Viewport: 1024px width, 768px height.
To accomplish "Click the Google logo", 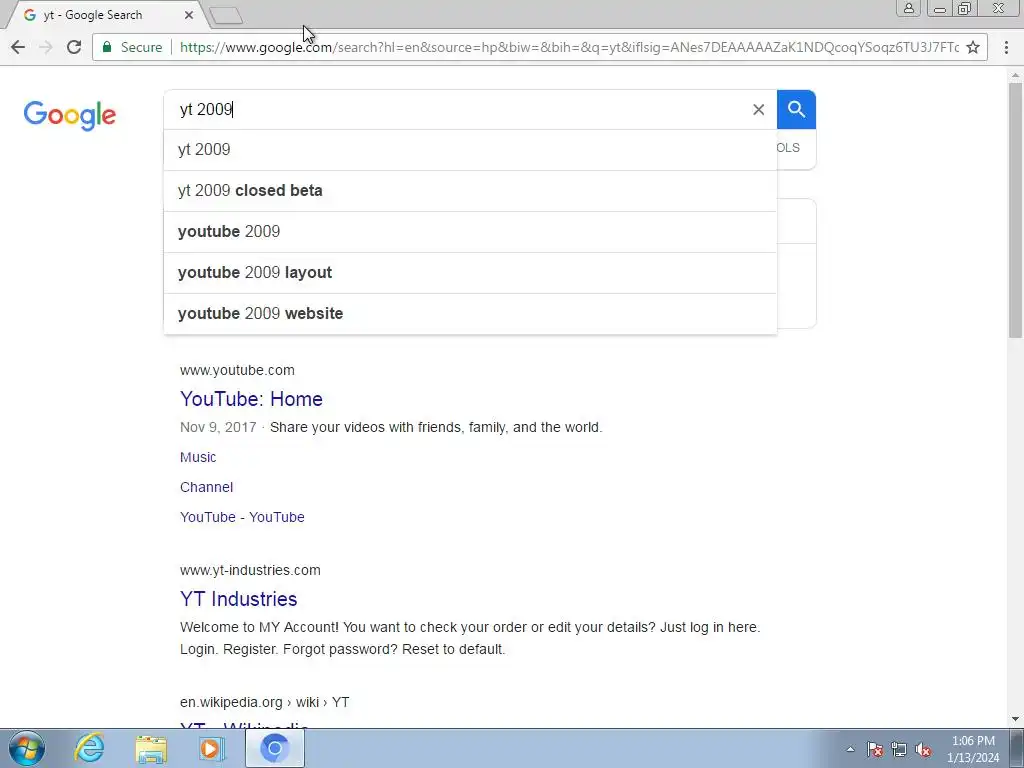I will tap(70, 116).
